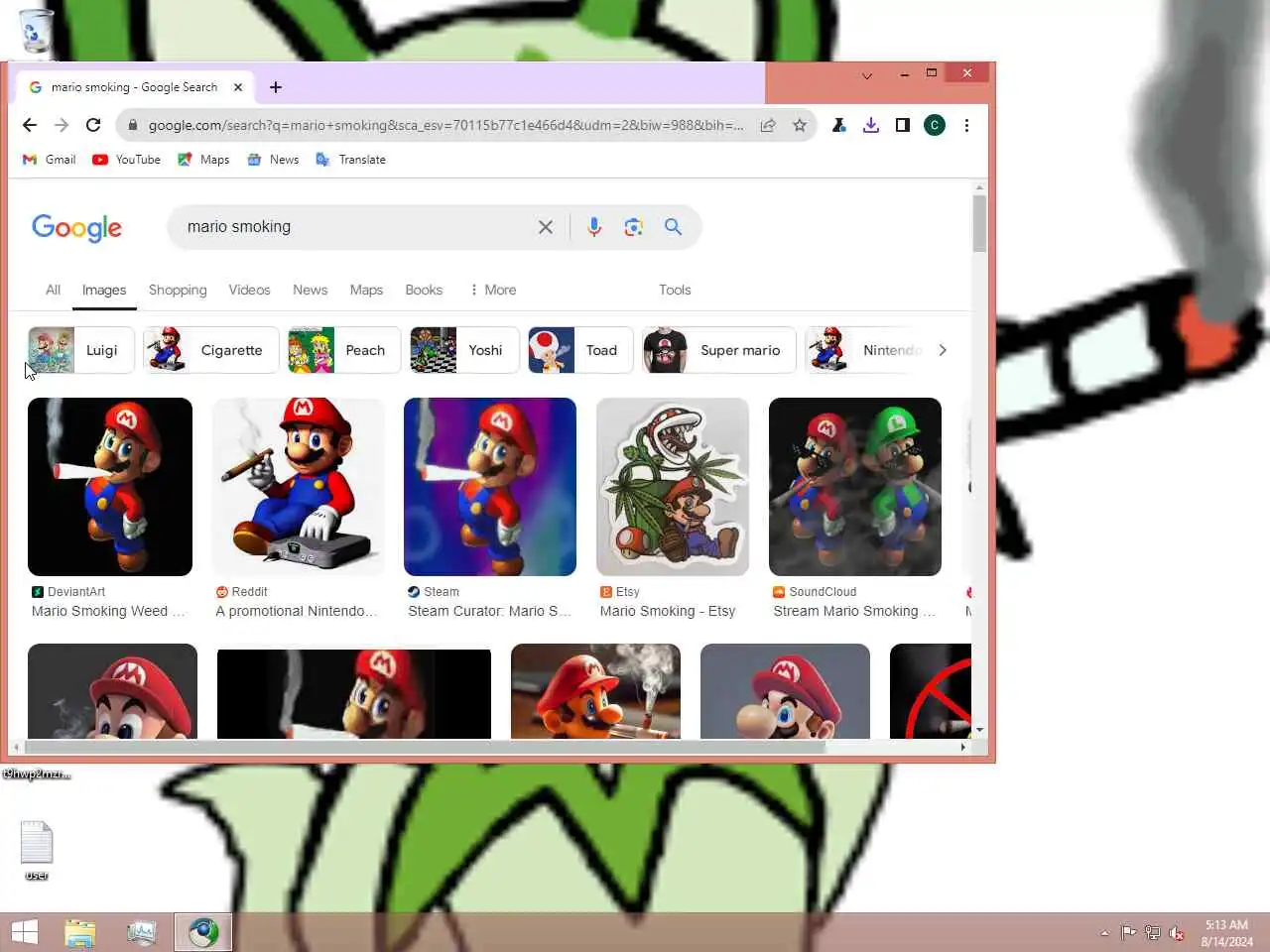Open the DeviantArt Mario image result

click(x=110, y=487)
